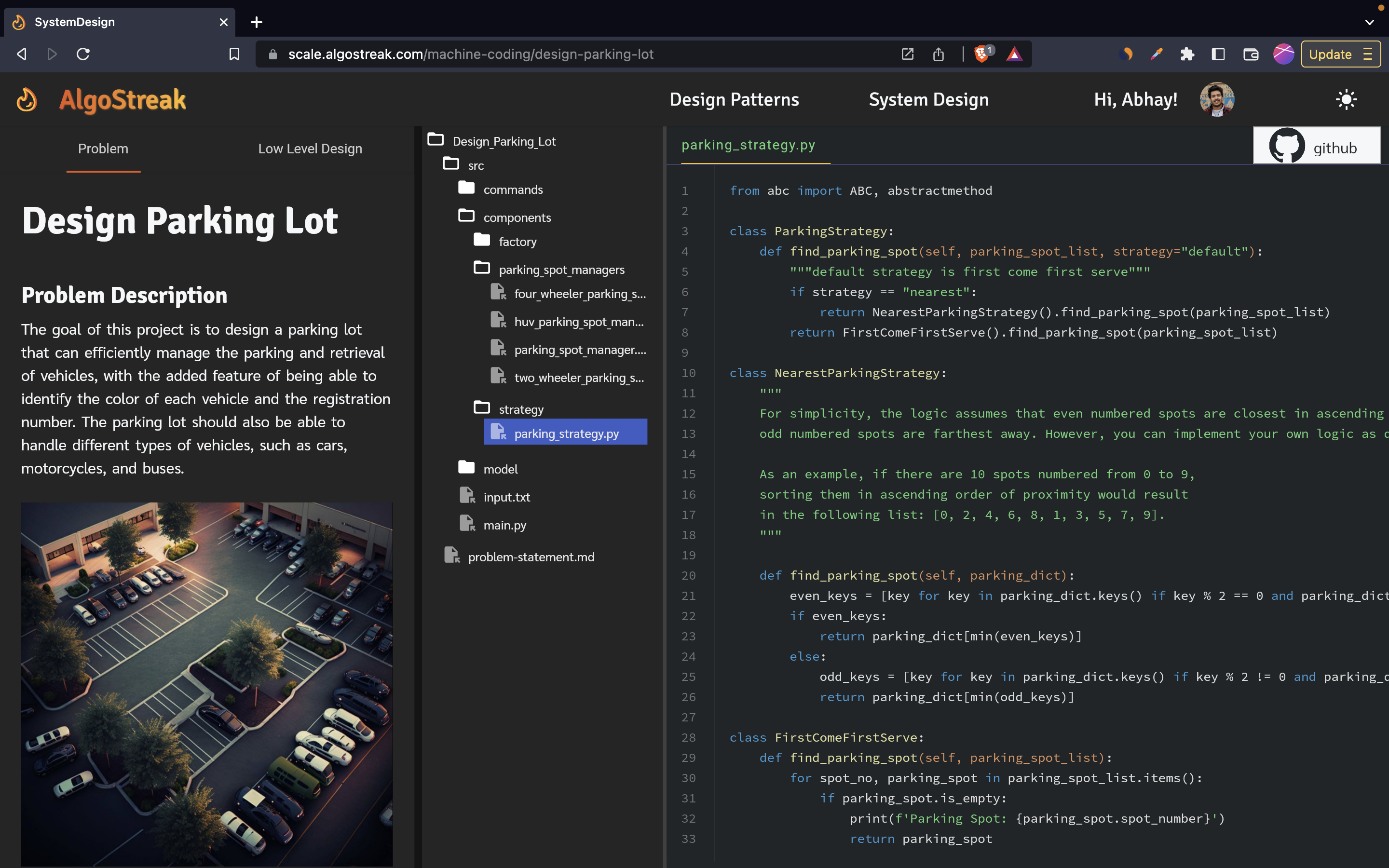The image size is (1389, 868).
Task: Open System Design menu item
Action: (929, 99)
